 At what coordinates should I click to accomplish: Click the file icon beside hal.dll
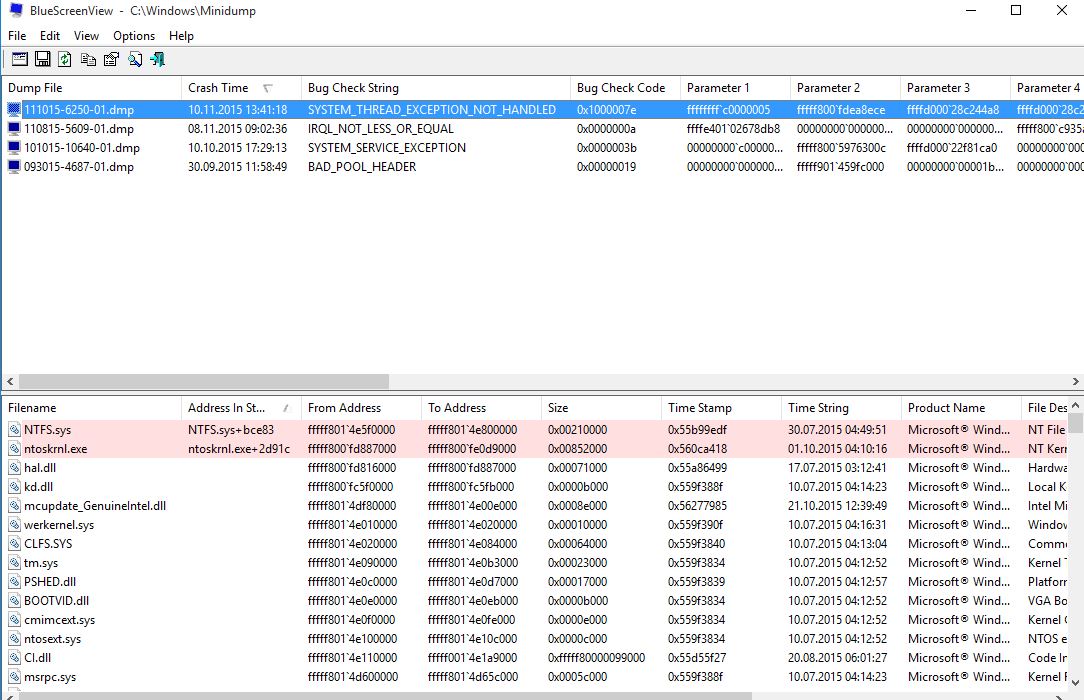point(15,468)
